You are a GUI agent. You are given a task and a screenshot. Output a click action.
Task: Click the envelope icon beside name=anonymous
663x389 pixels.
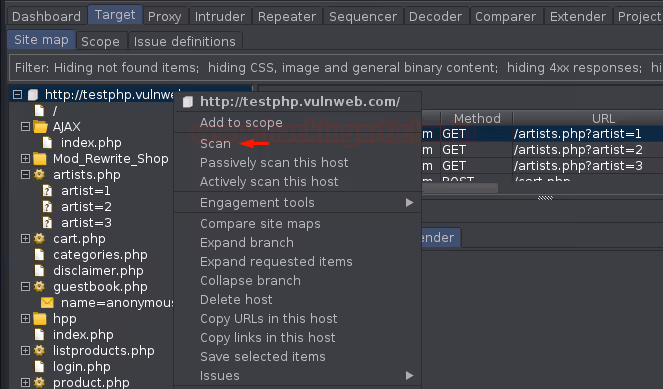pyautogui.click(x=47, y=303)
